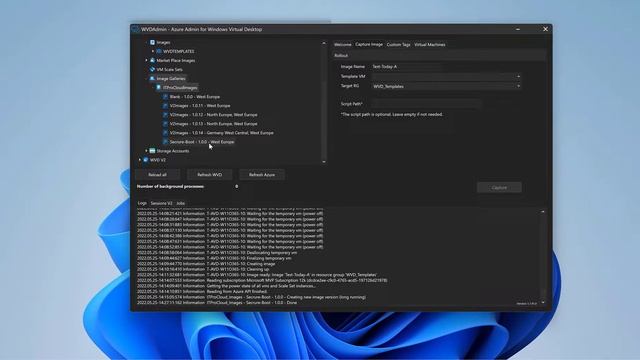The height and width of the screenshot is (360, 640).
Task: Click the WVD V2 node icon
Action: point(146,160)
